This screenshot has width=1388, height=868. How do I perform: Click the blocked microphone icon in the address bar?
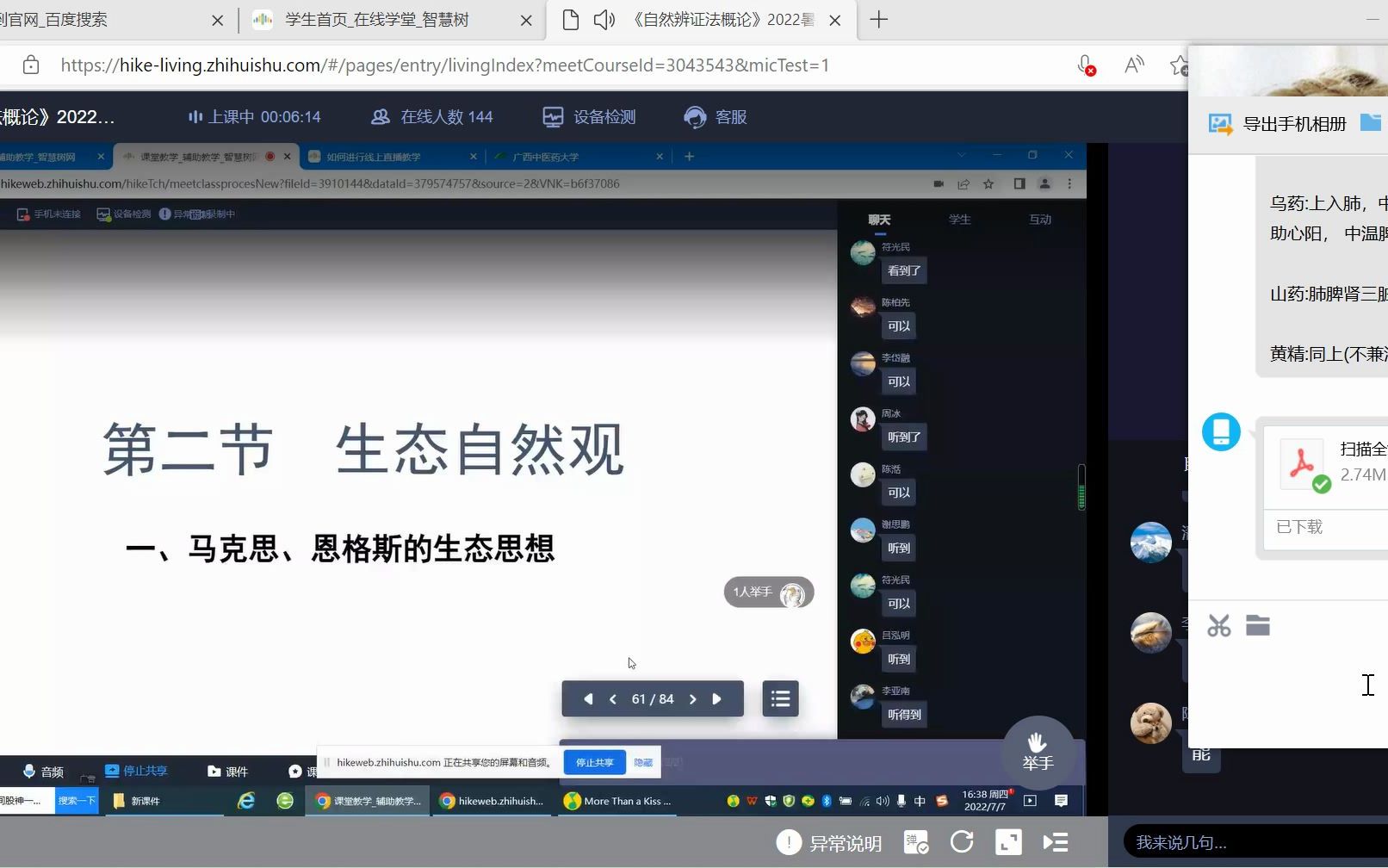coord(1087,65)
